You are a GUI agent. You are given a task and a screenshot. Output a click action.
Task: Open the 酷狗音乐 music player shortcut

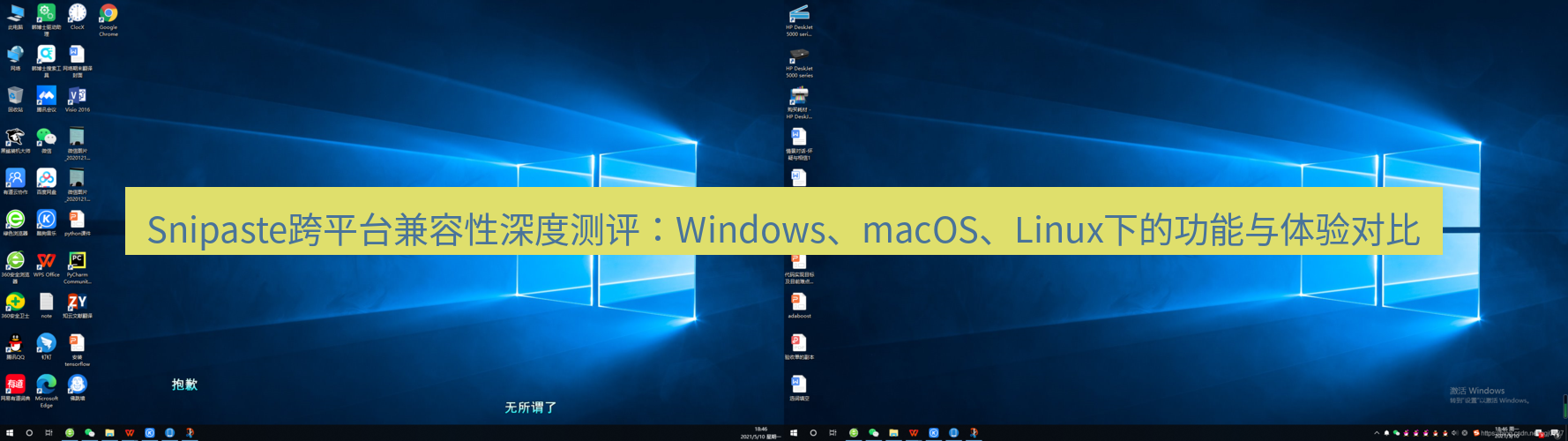[x=46, y=223]
